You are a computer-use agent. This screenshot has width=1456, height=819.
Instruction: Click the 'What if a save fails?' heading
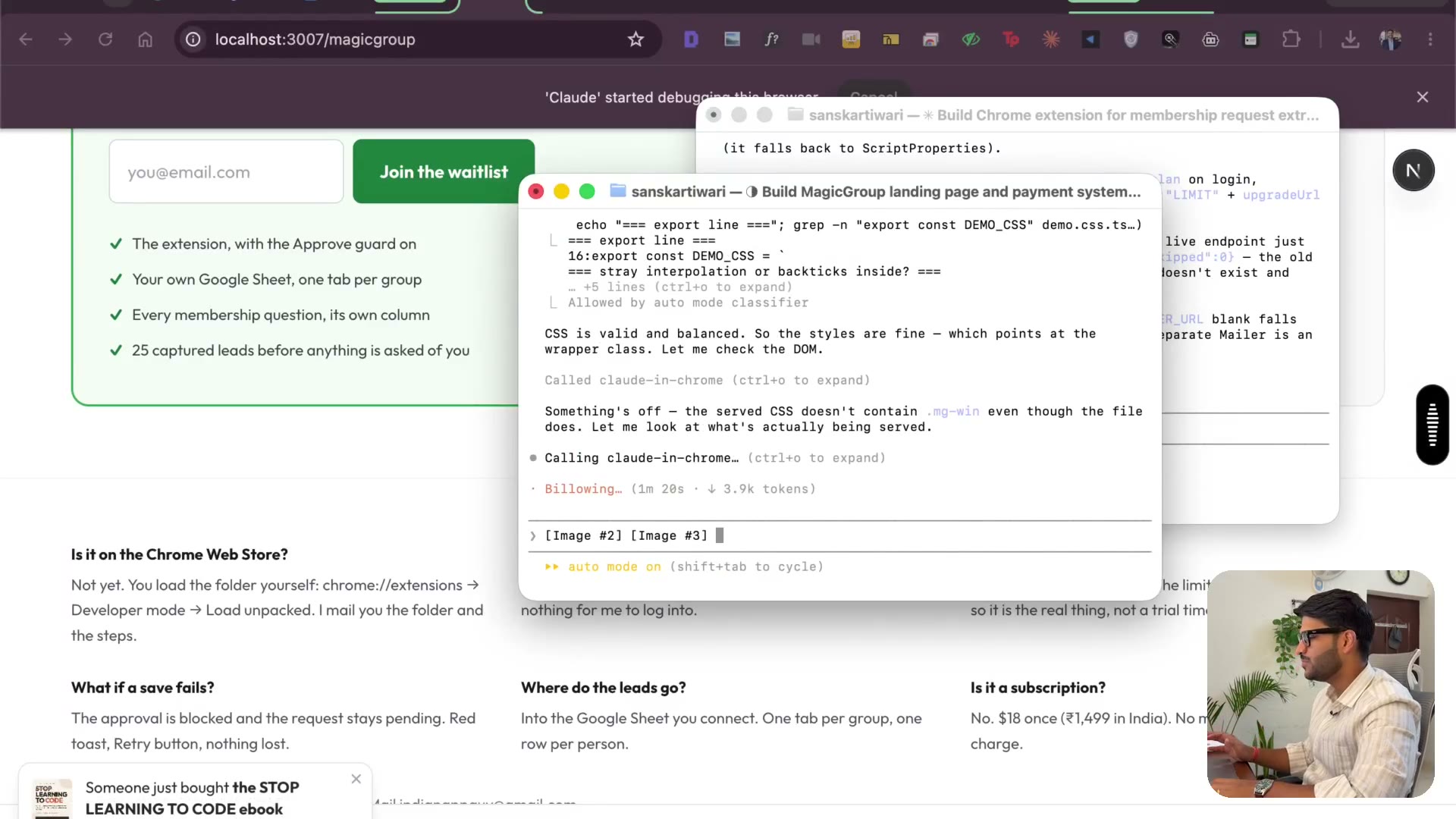(143, 688)
